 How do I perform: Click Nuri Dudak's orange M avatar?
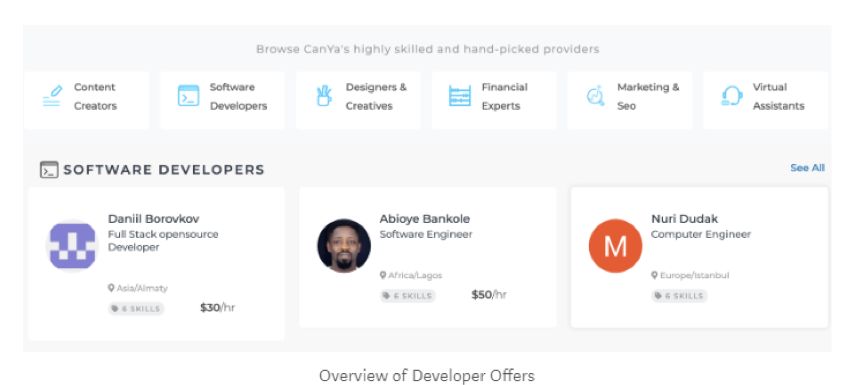[x=615, y=246]
